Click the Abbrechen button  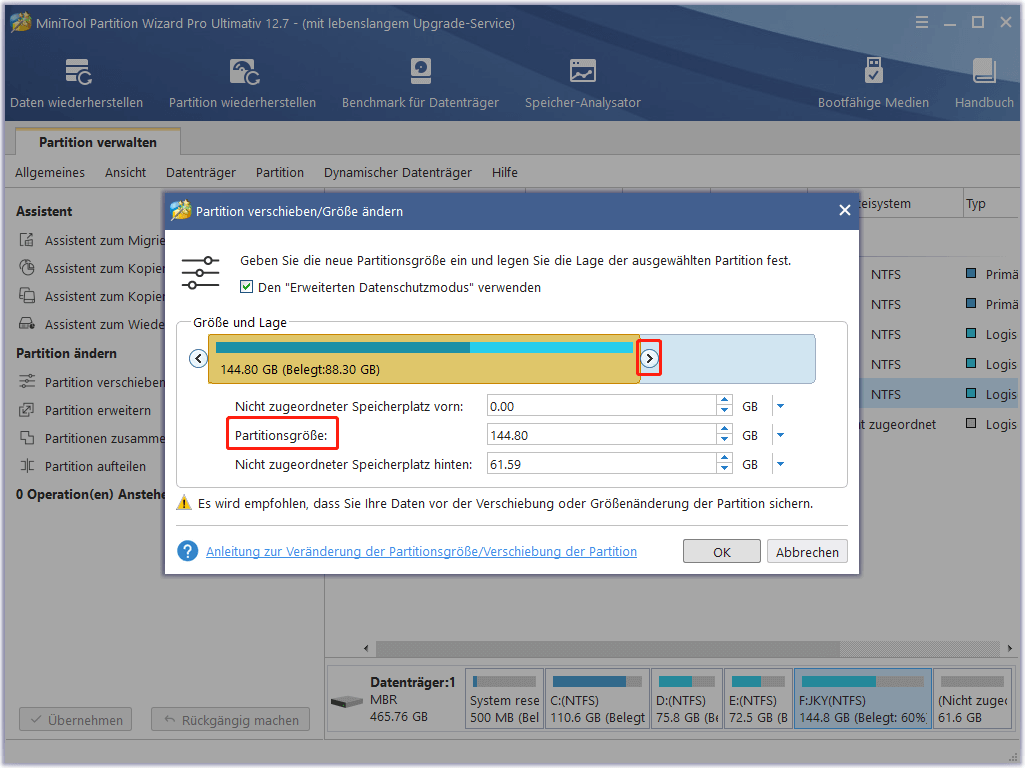click(x=807, y=552)
